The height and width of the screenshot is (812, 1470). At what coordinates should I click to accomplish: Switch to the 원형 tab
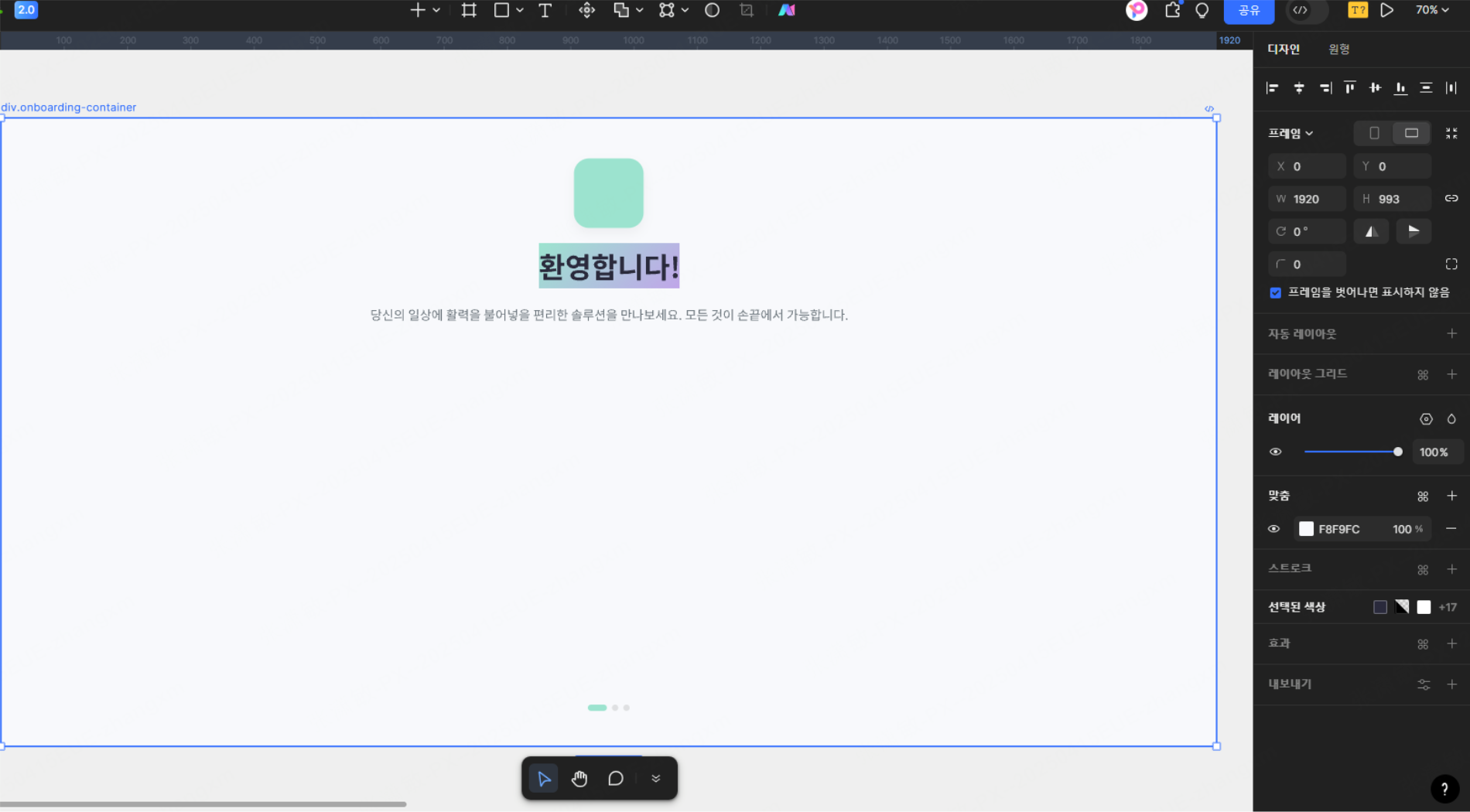click(1338, 49)
